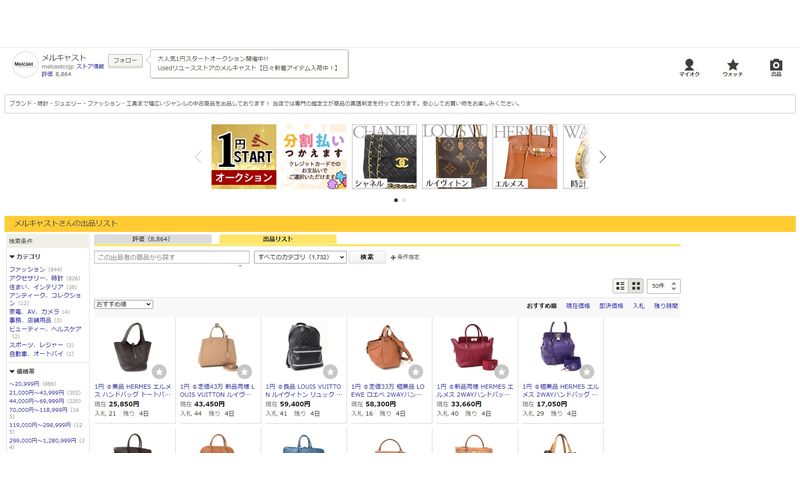The height and width of the screenshot is (500, 800).
Task: Open the 時計 watch category banner
Action: [x=577, y=157]
